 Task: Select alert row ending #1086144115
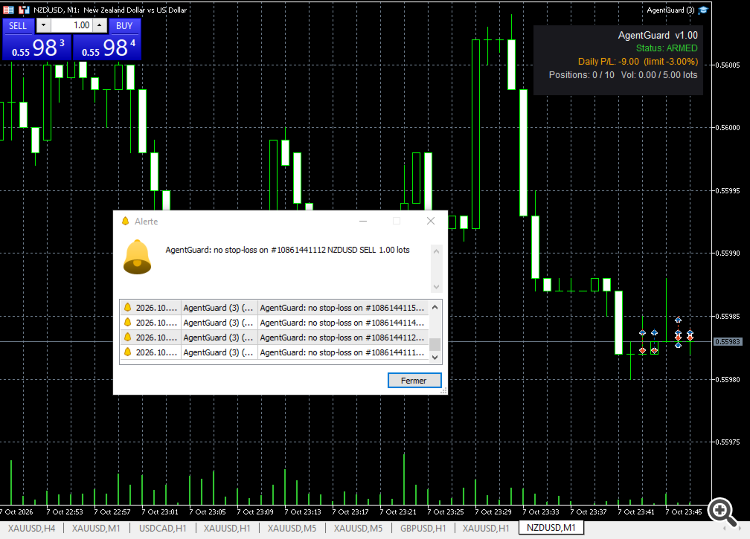275,308
